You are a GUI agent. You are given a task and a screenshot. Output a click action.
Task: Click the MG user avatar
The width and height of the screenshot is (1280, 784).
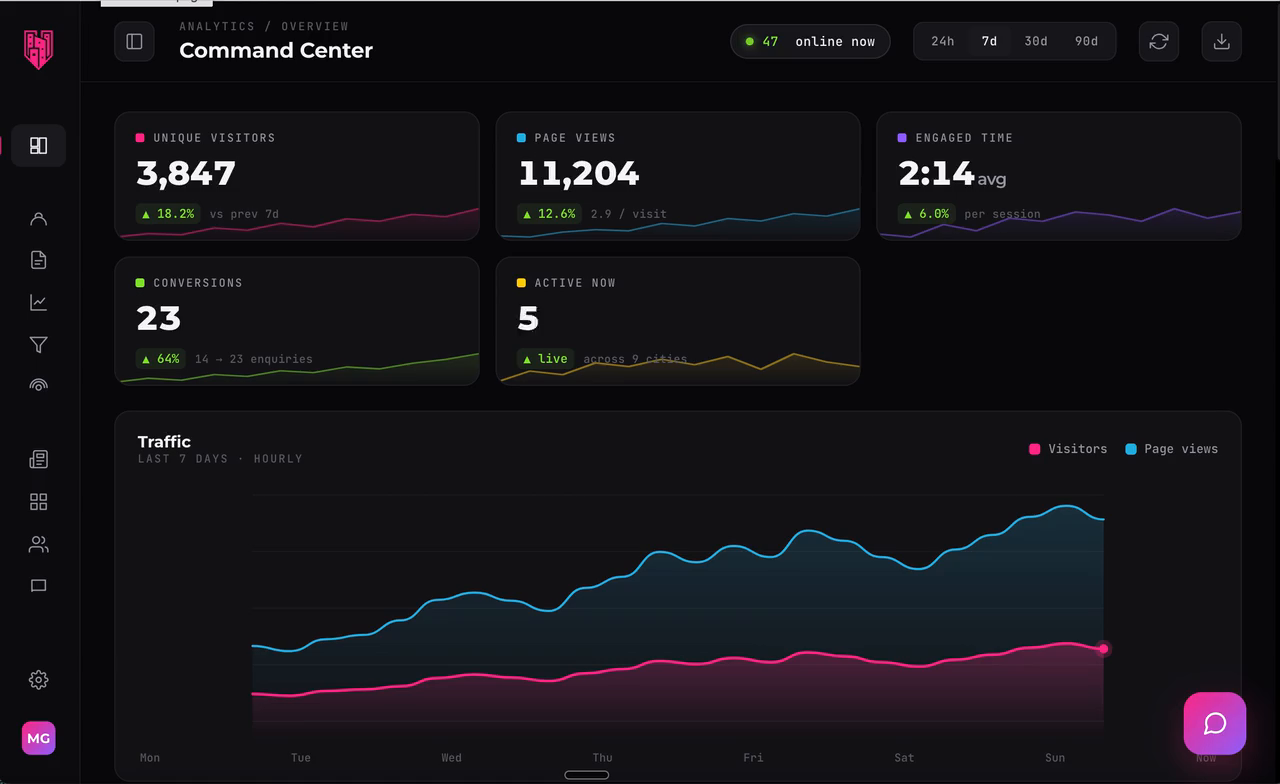click(x=38, y=738)
